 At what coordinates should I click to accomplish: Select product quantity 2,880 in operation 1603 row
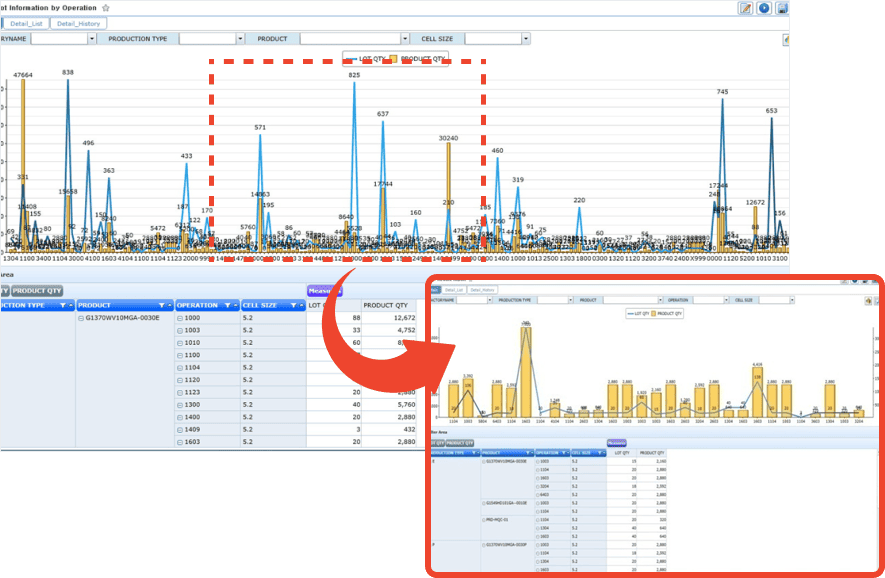click(389, 442)
